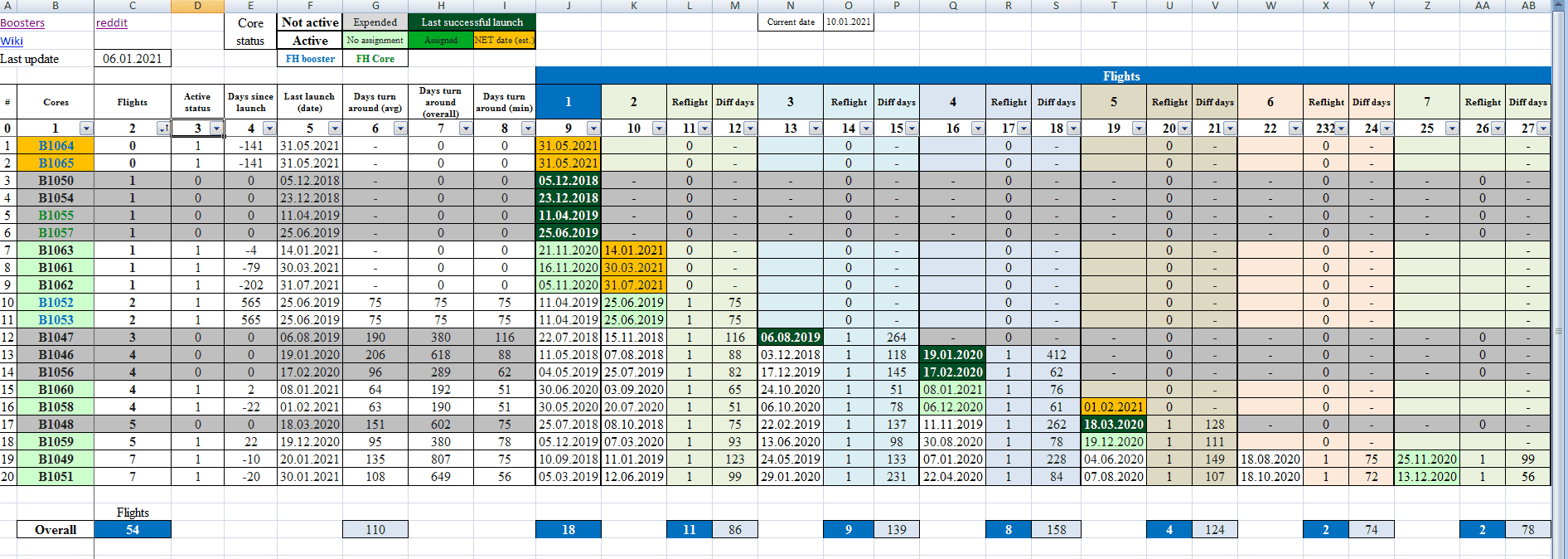
Task: Open the Wiki link
Action: (x=12, y=41)
